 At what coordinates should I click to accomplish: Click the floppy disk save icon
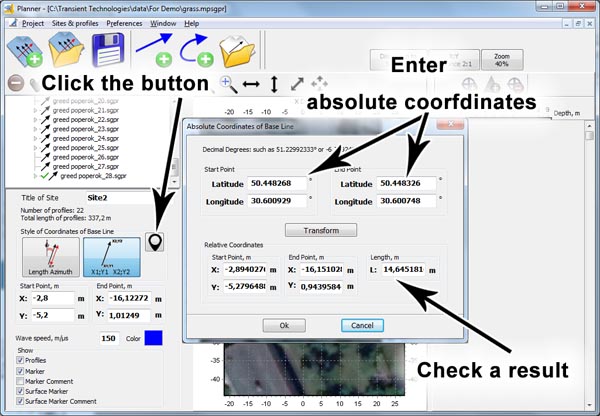click(x=109, y=50)
